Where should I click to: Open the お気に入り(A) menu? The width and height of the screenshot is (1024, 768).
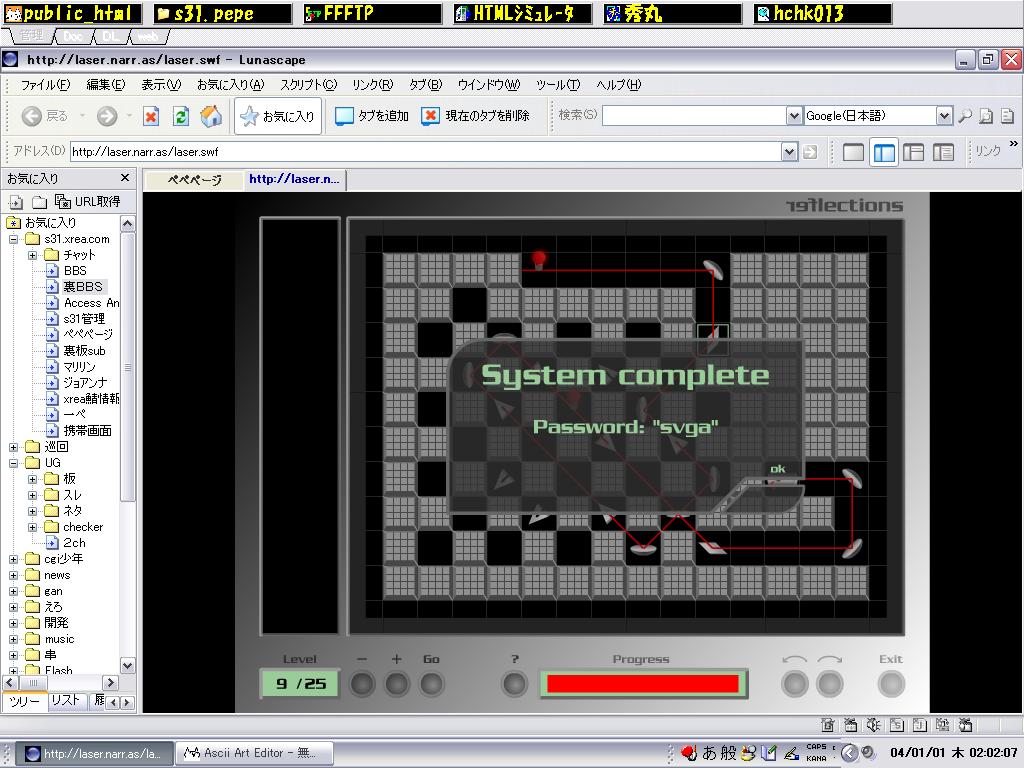[231, 85]
